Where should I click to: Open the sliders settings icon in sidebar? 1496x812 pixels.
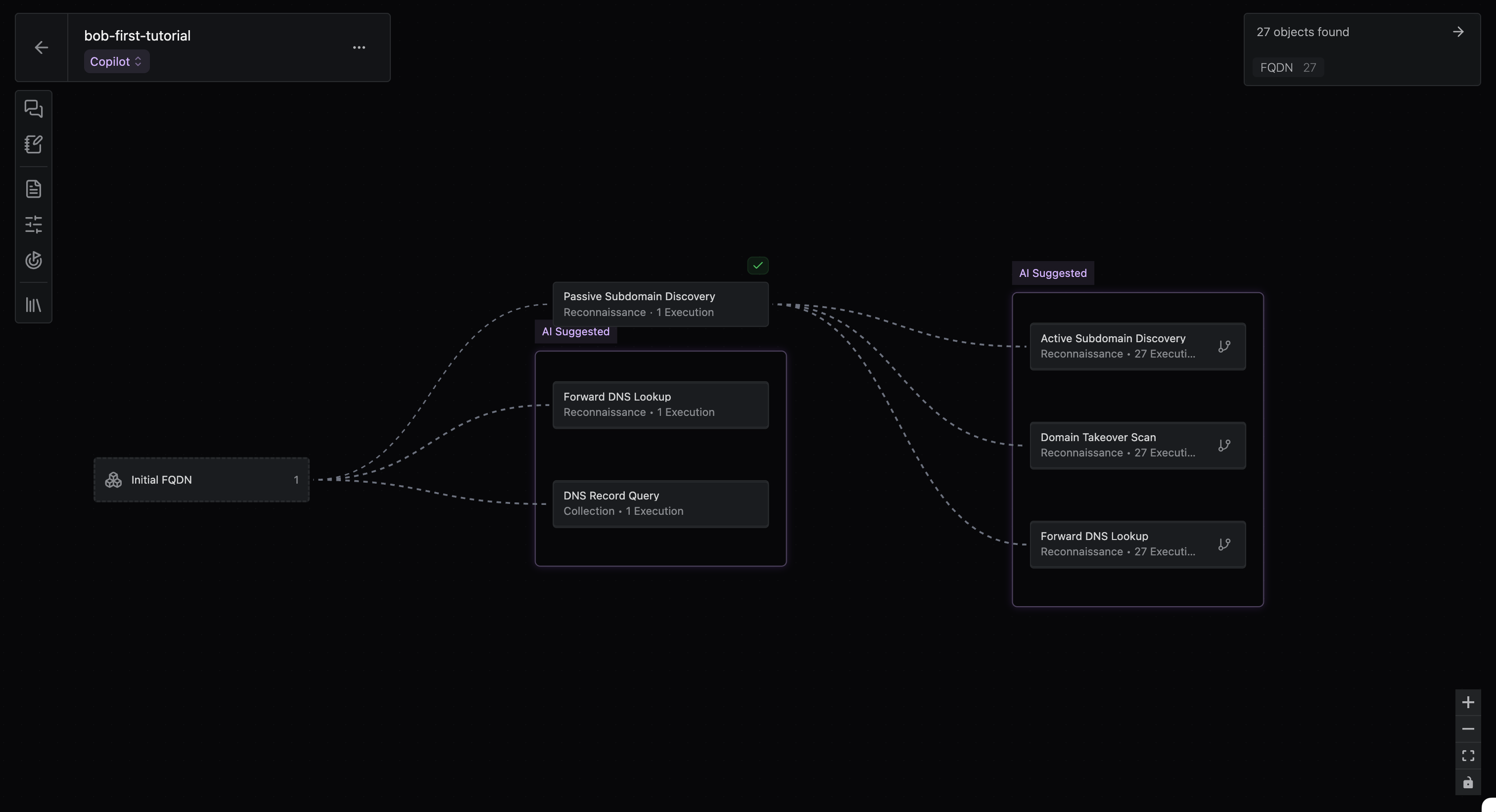(x=34, y=224)
